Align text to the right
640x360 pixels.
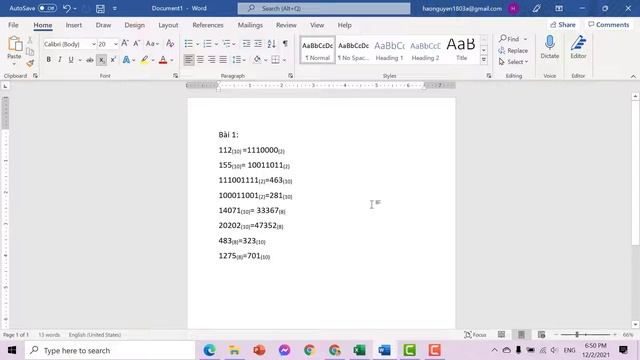coord(211,60)
